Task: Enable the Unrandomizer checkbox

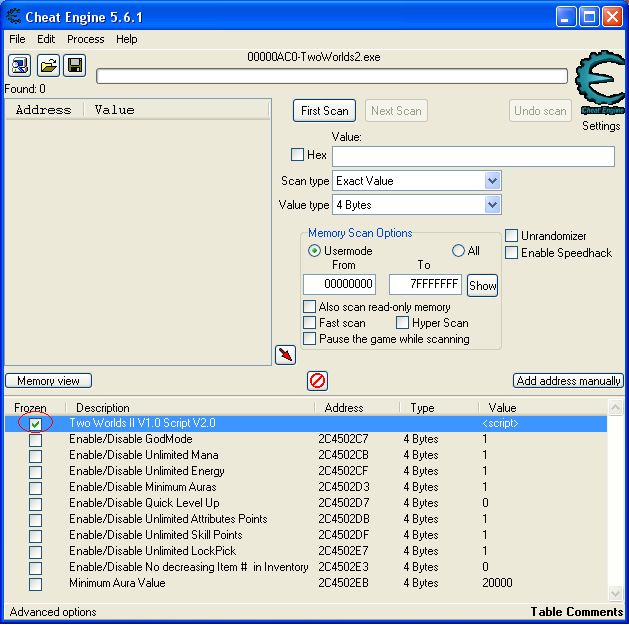Action: tap(511, 235)
